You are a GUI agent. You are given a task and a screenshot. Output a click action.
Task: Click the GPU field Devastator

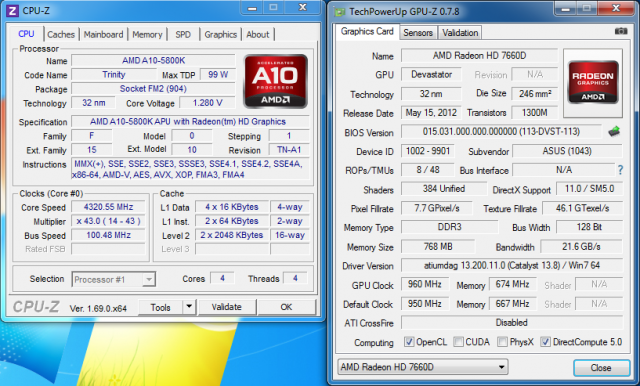[431, 75]
